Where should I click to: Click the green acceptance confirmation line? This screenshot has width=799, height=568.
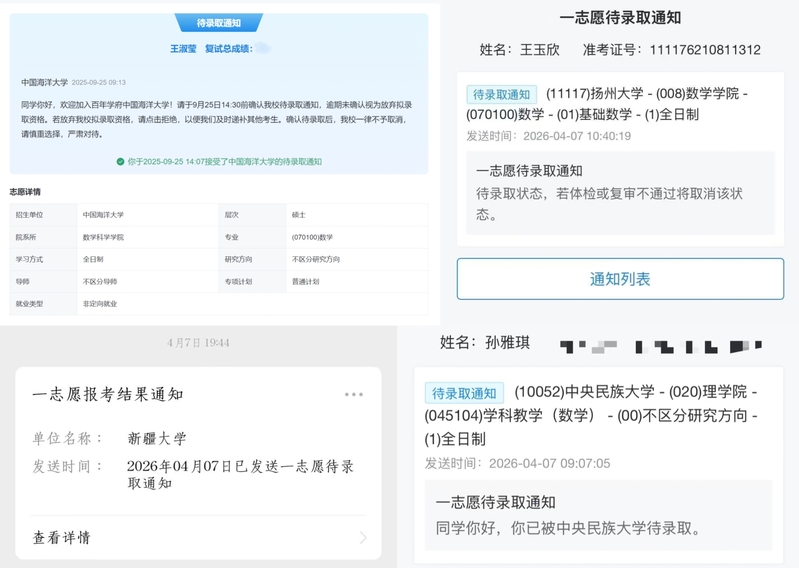pyautogui.click(x=219, y=161)
